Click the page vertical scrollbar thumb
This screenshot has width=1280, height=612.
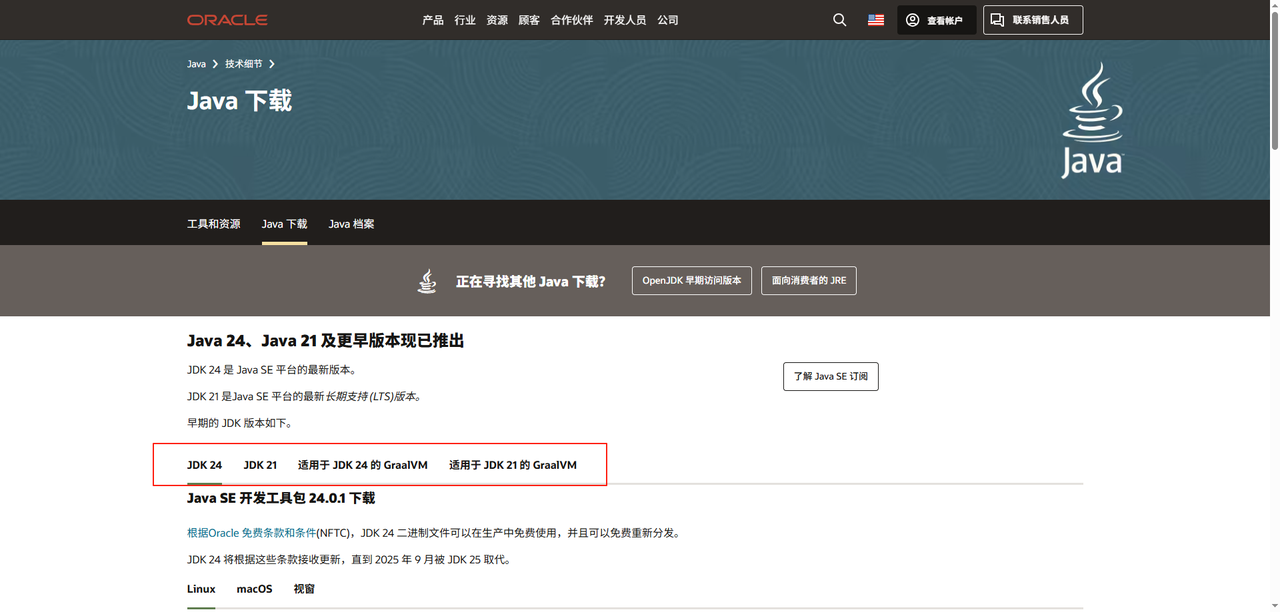(x=1274, y=80)
